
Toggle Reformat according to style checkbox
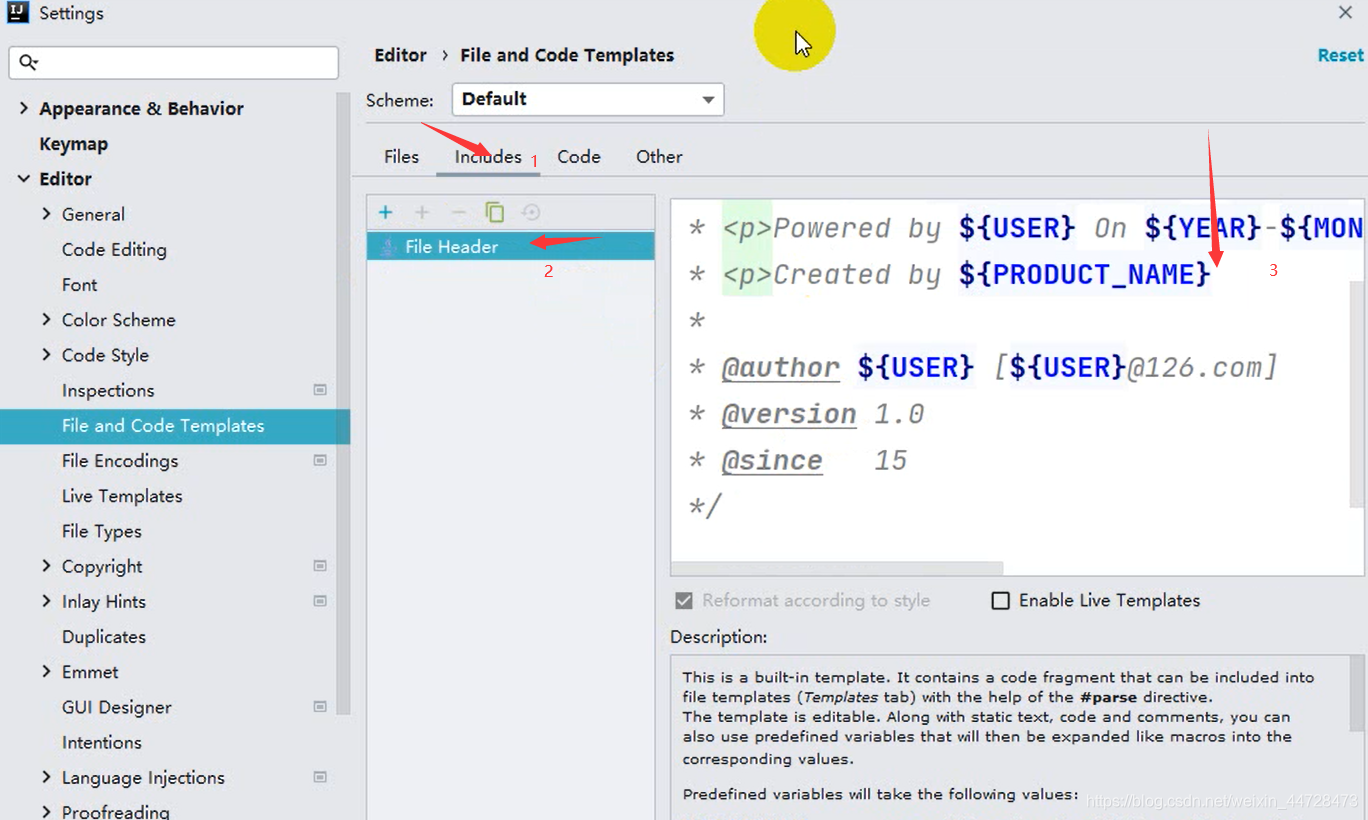pyautogui.click(x=684, y=601)
